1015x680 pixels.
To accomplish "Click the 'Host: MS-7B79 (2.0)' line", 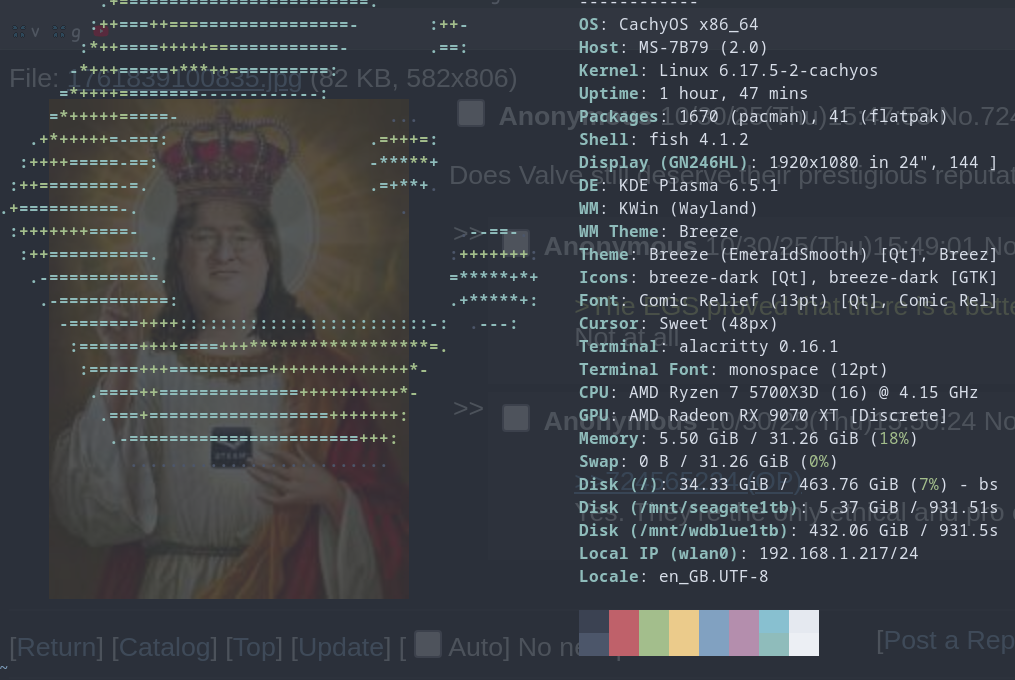I will tap(673, 48).
